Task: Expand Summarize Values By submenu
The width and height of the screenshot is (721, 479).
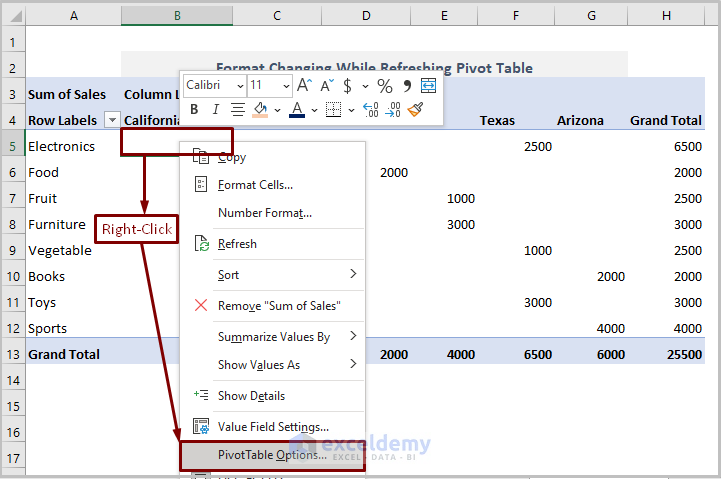Action: [272, 336]
